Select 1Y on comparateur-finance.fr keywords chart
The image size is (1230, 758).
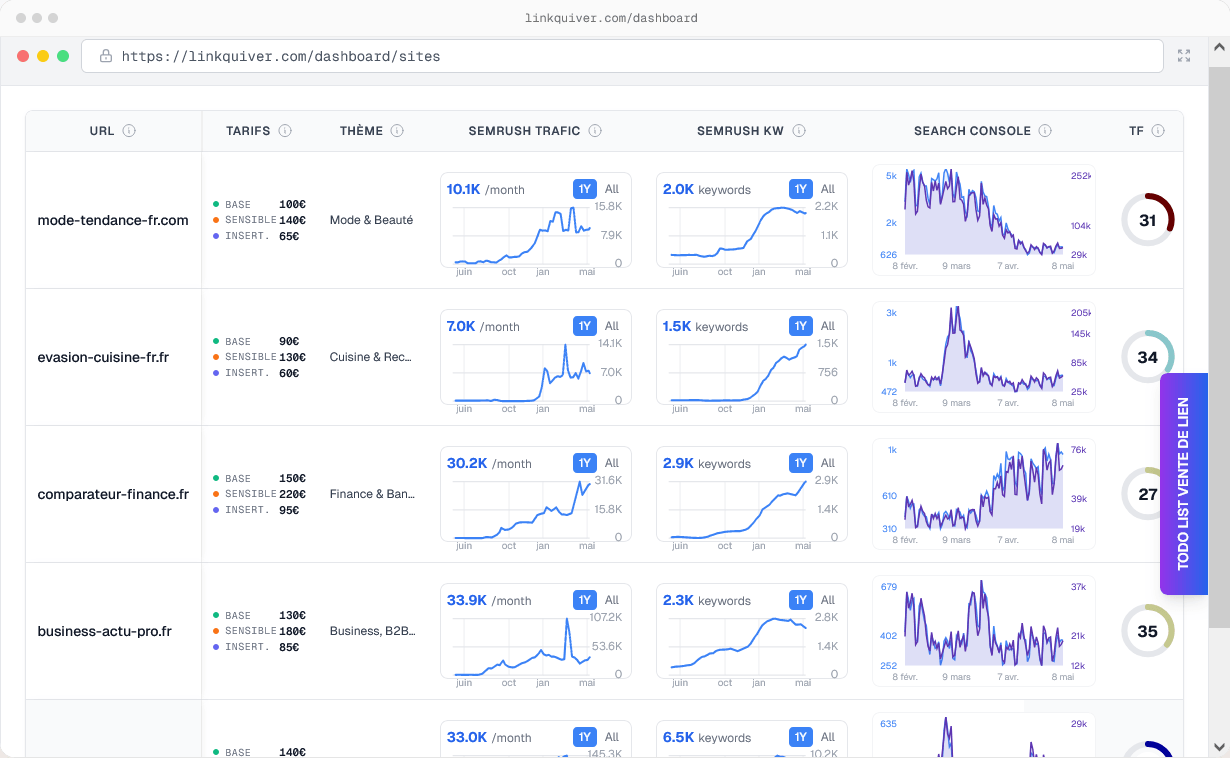coord(801,463)
